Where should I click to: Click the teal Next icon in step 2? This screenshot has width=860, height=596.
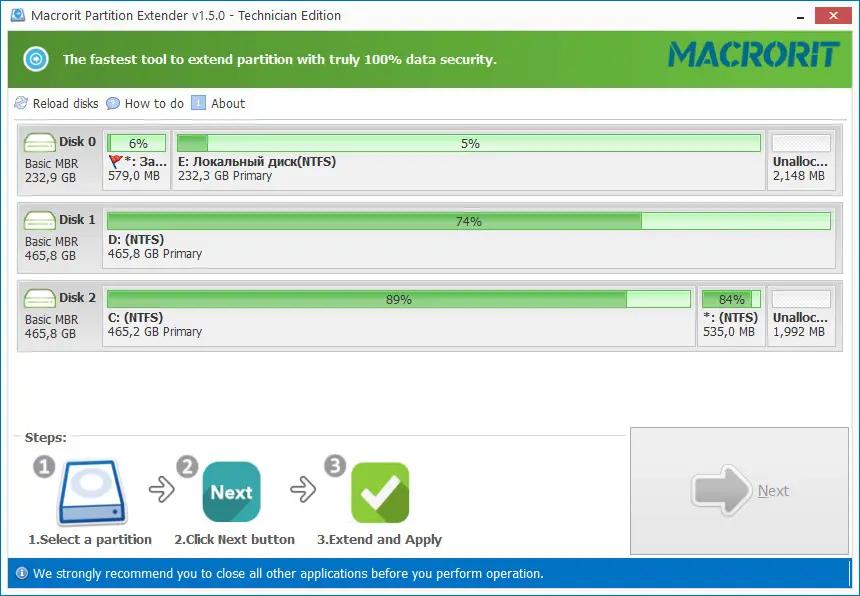[231, 492]
